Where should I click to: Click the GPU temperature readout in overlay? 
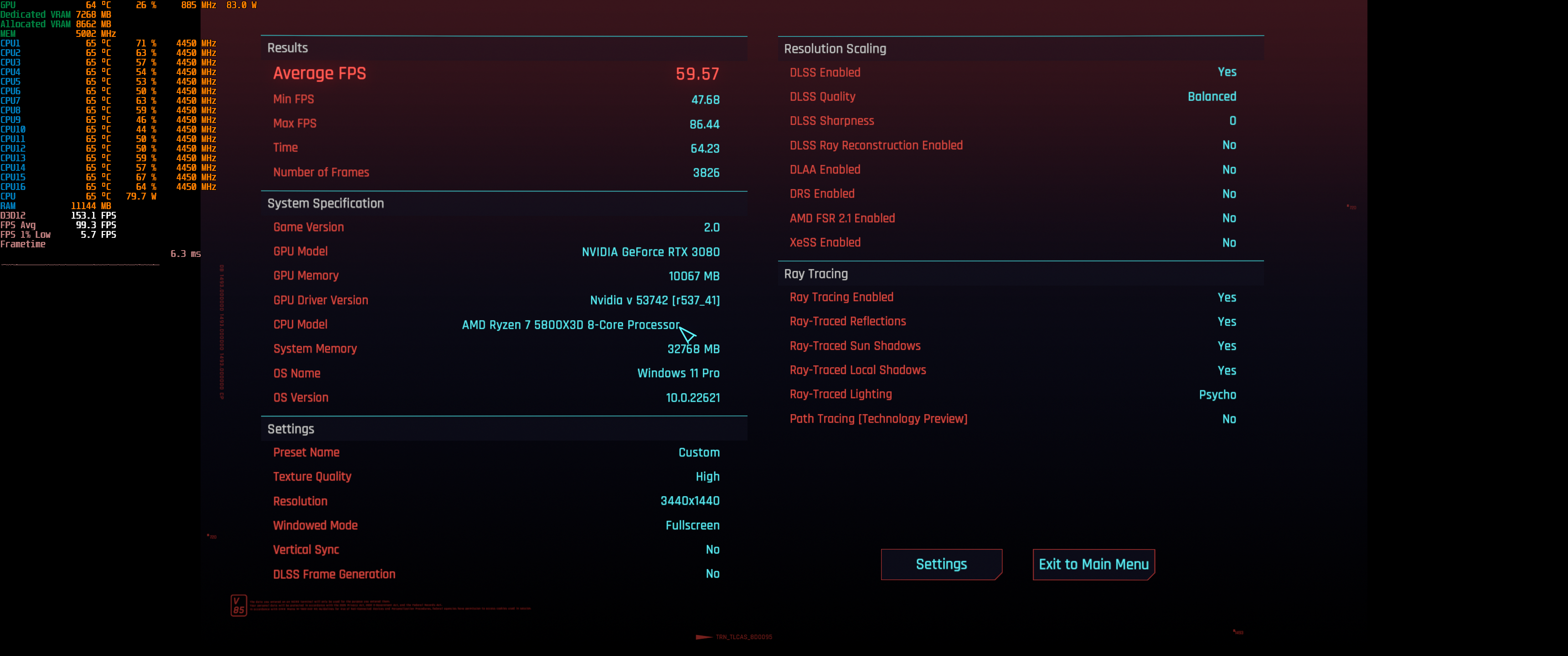pyautogui.click(x=98, y=5)
